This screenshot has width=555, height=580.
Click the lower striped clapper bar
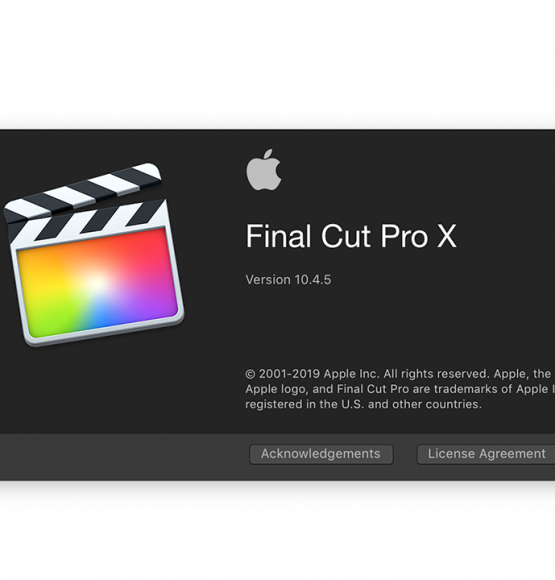click(x=88, y=222)
